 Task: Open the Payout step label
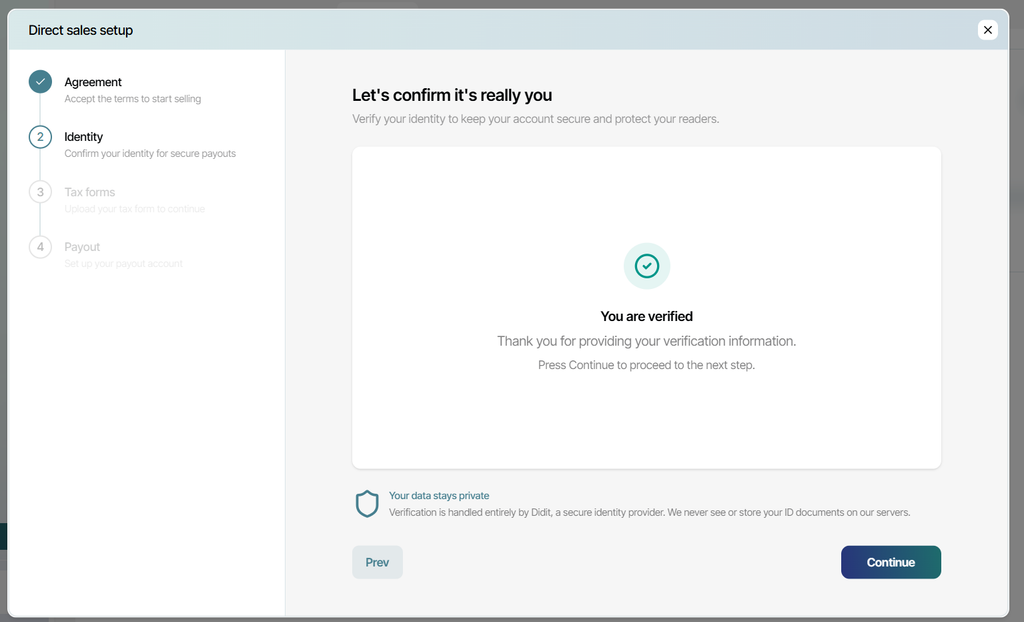pyautogui.click(x=82, y=247)
